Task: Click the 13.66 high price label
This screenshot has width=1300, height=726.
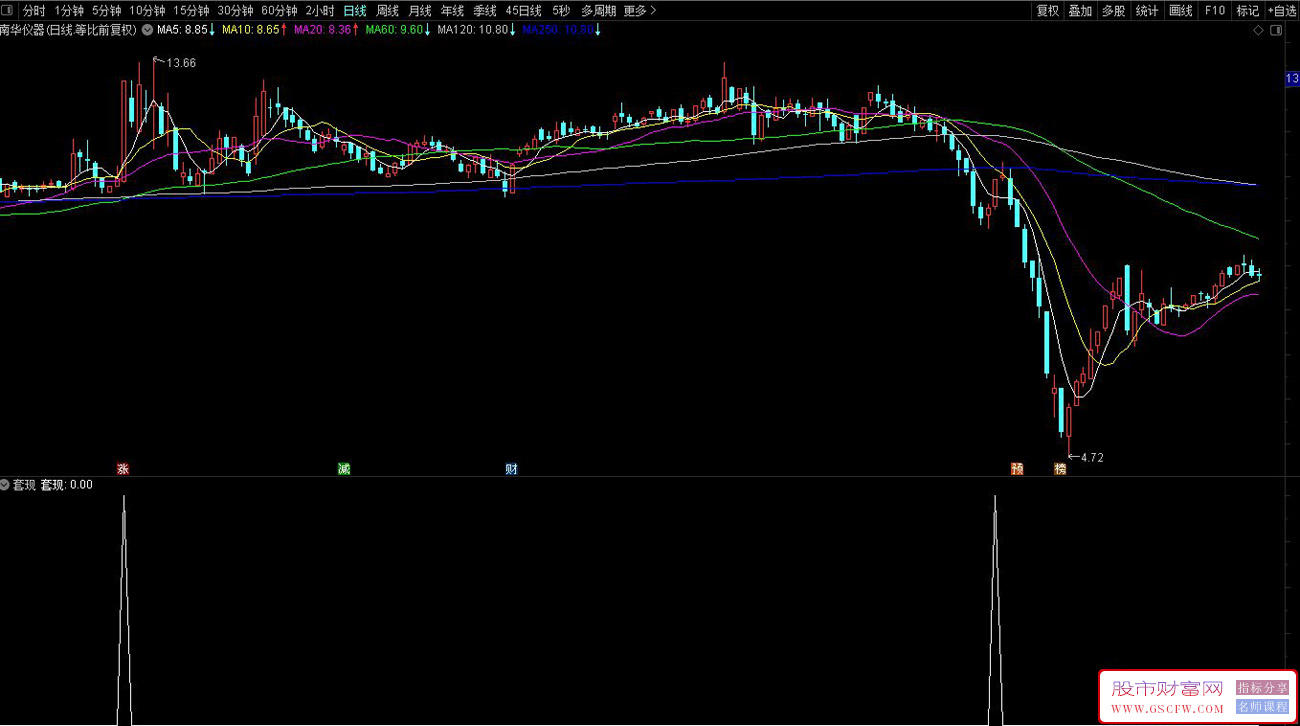Action: (x=180, y=63)
